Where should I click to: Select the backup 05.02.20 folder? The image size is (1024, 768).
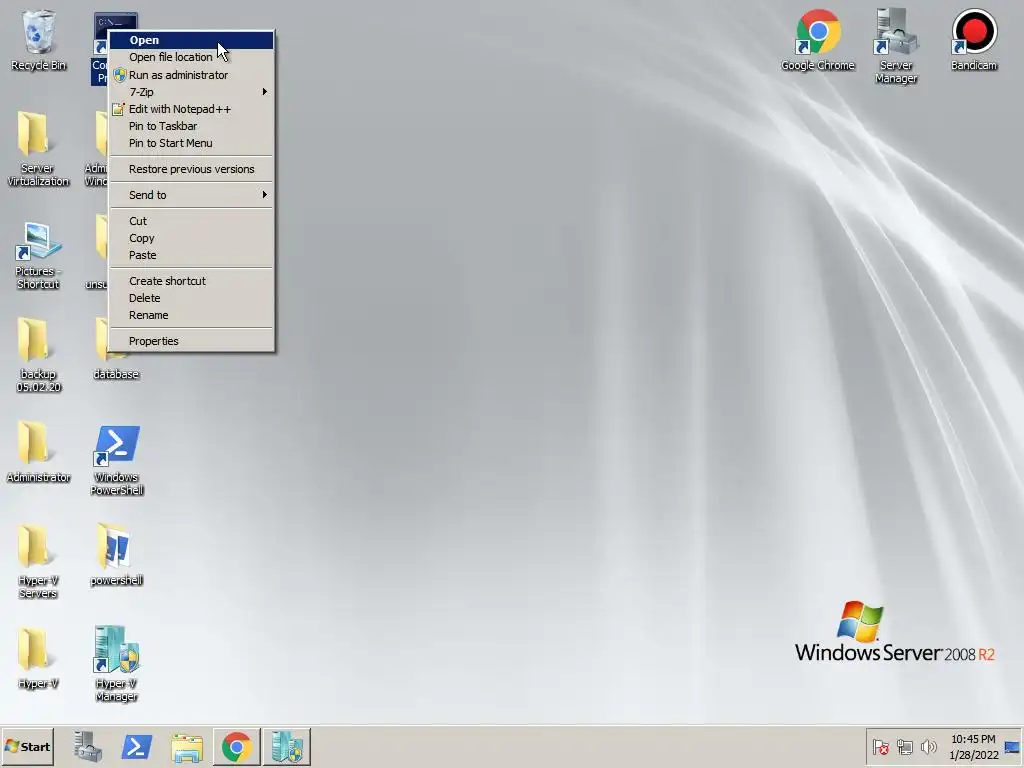coord(38,355)
